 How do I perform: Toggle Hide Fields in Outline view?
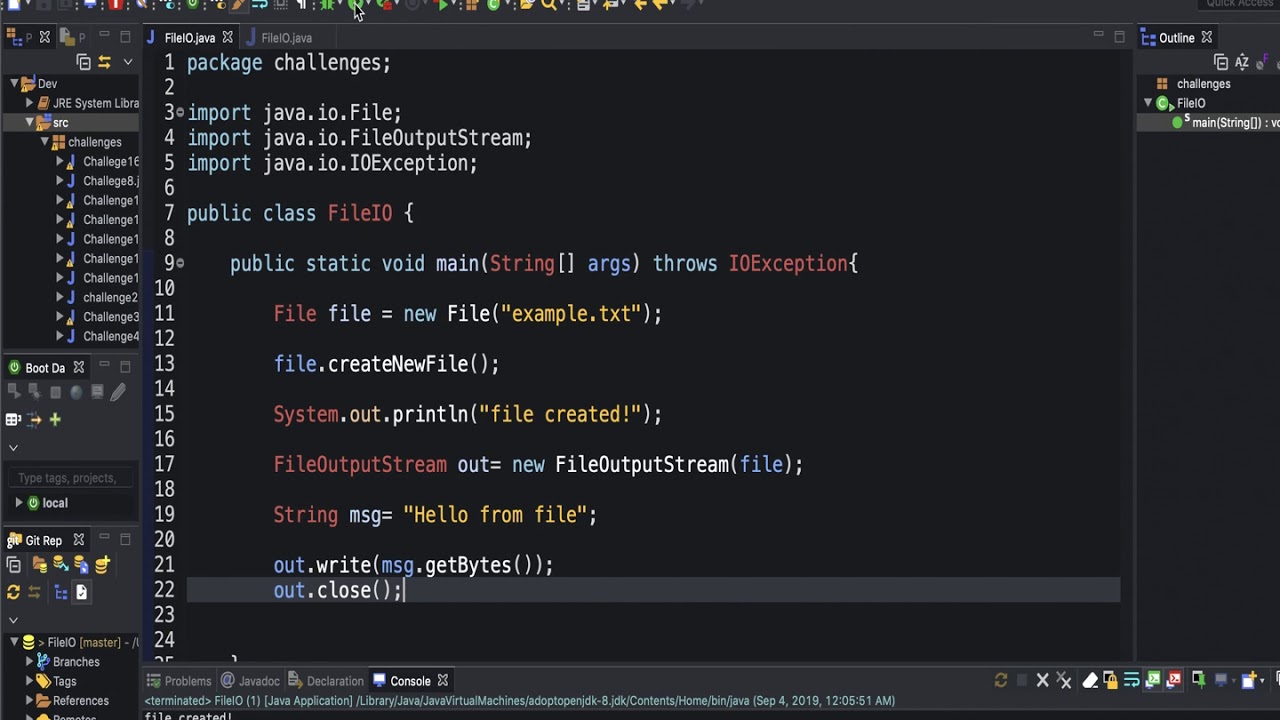pyautogui.click(x=1262, y=62)
